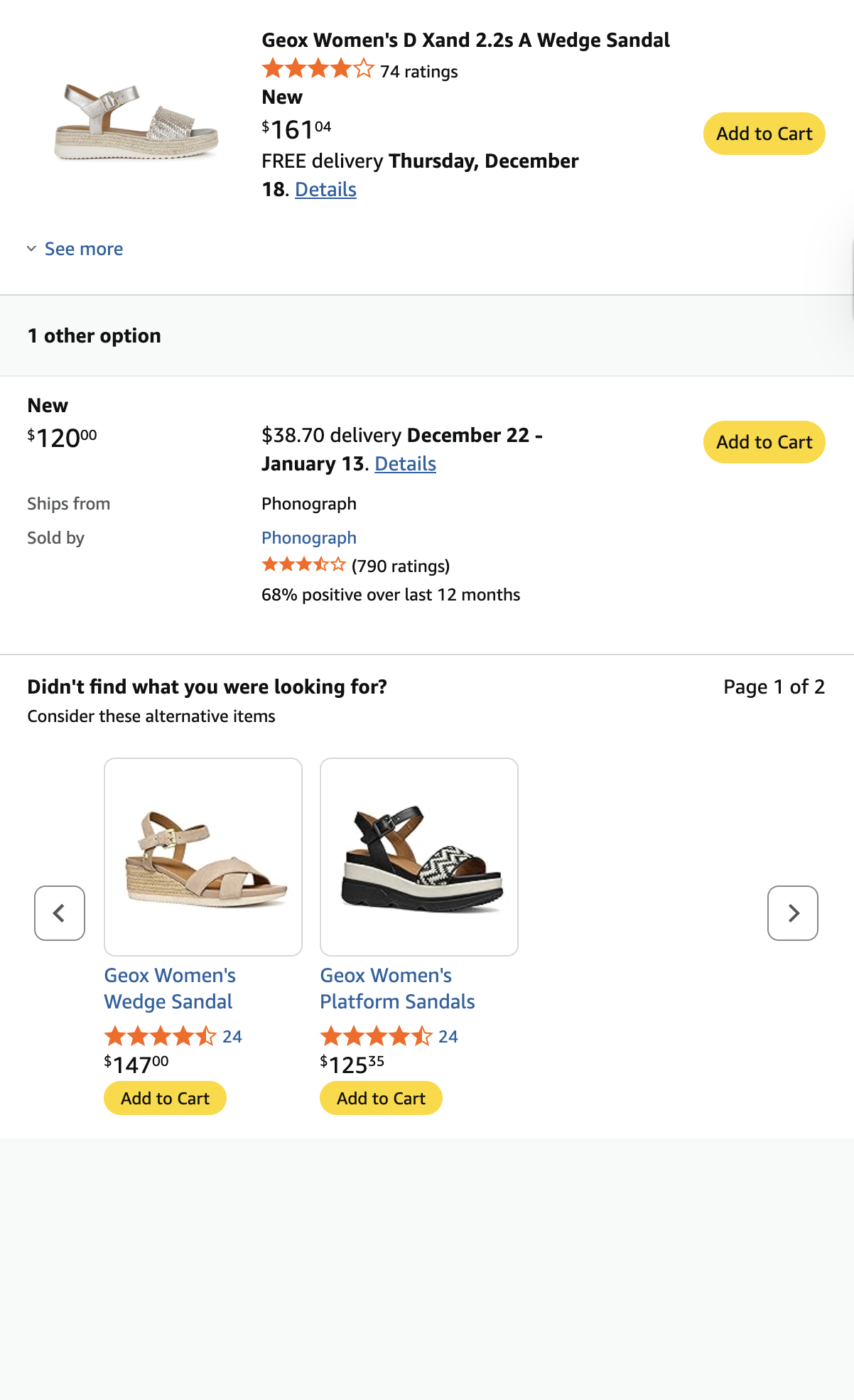Click the right carousel navigation arrow
This screenshot has height=1400, width=854.
pyautogui.click(x=792, y=913)
